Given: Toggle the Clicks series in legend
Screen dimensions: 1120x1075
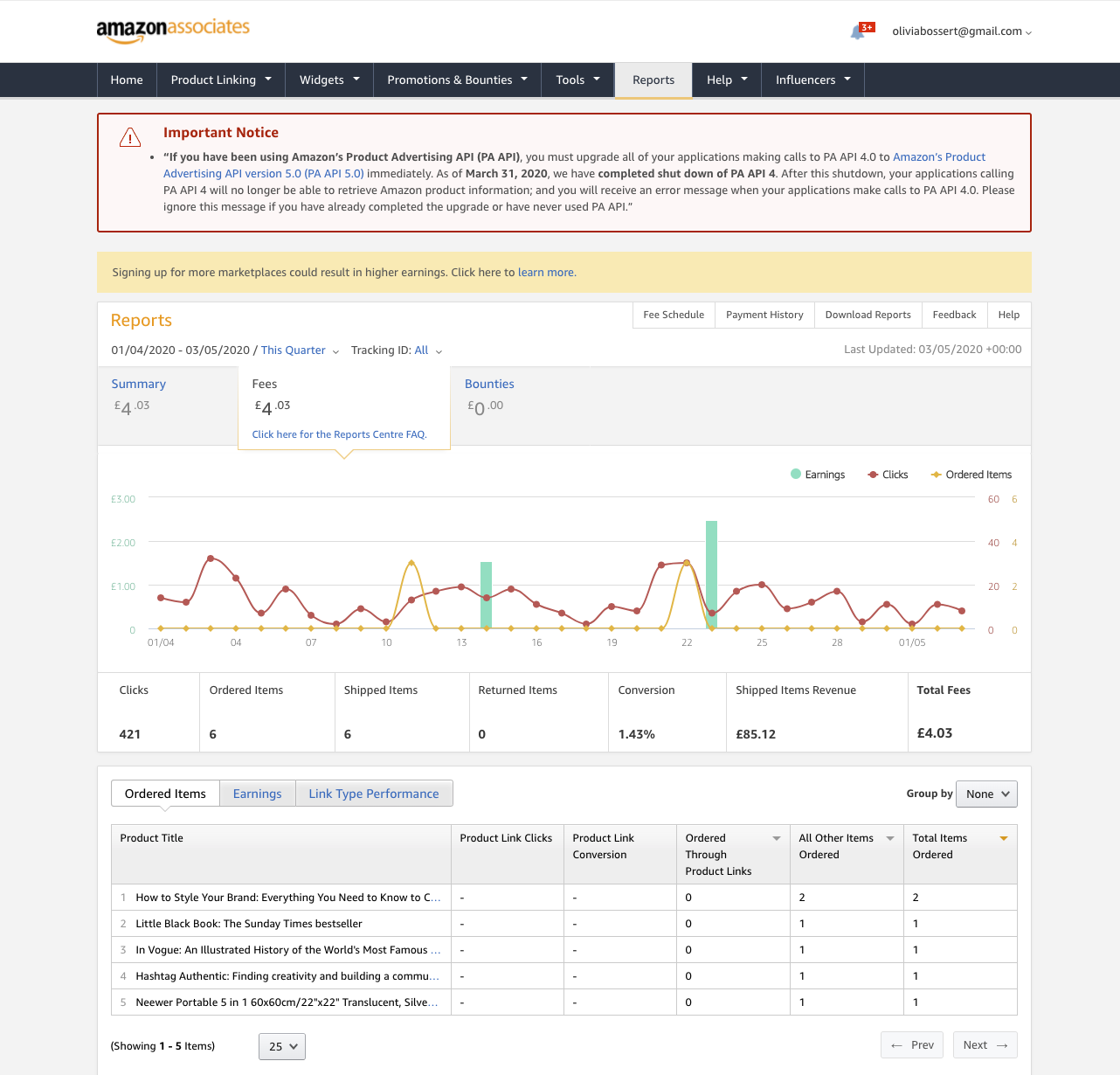Looking at the screenshot, I should (x=888, y=475).
